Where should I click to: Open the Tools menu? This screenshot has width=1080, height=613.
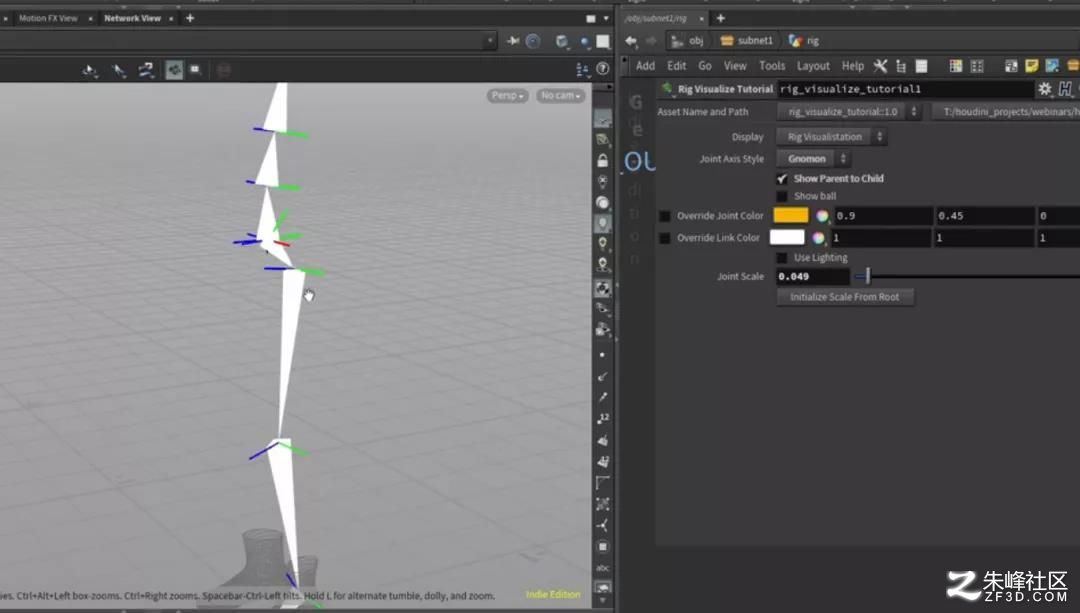pyautogui.click(x=772, y=66)
